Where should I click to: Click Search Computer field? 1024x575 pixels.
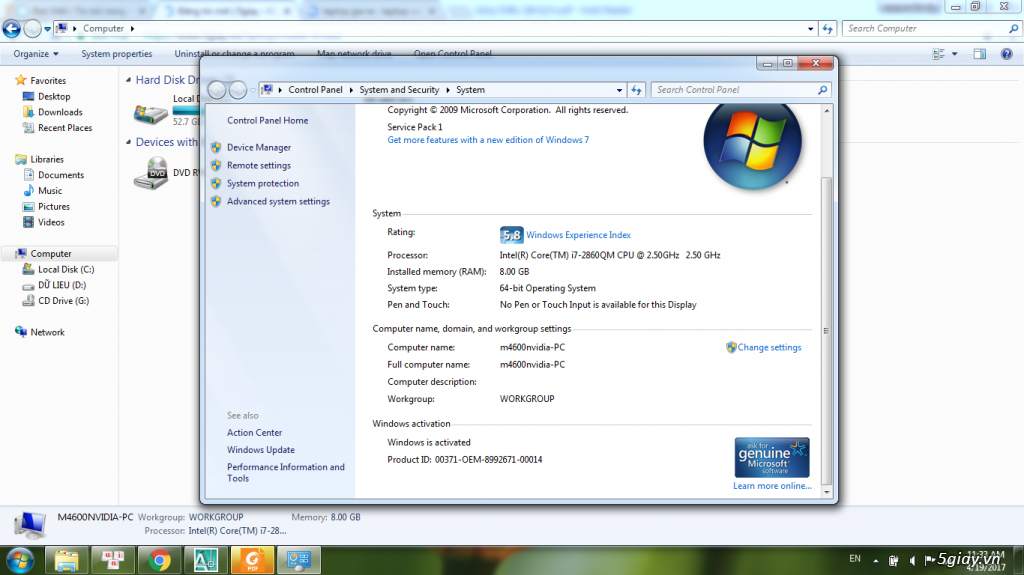coord(924,29)
